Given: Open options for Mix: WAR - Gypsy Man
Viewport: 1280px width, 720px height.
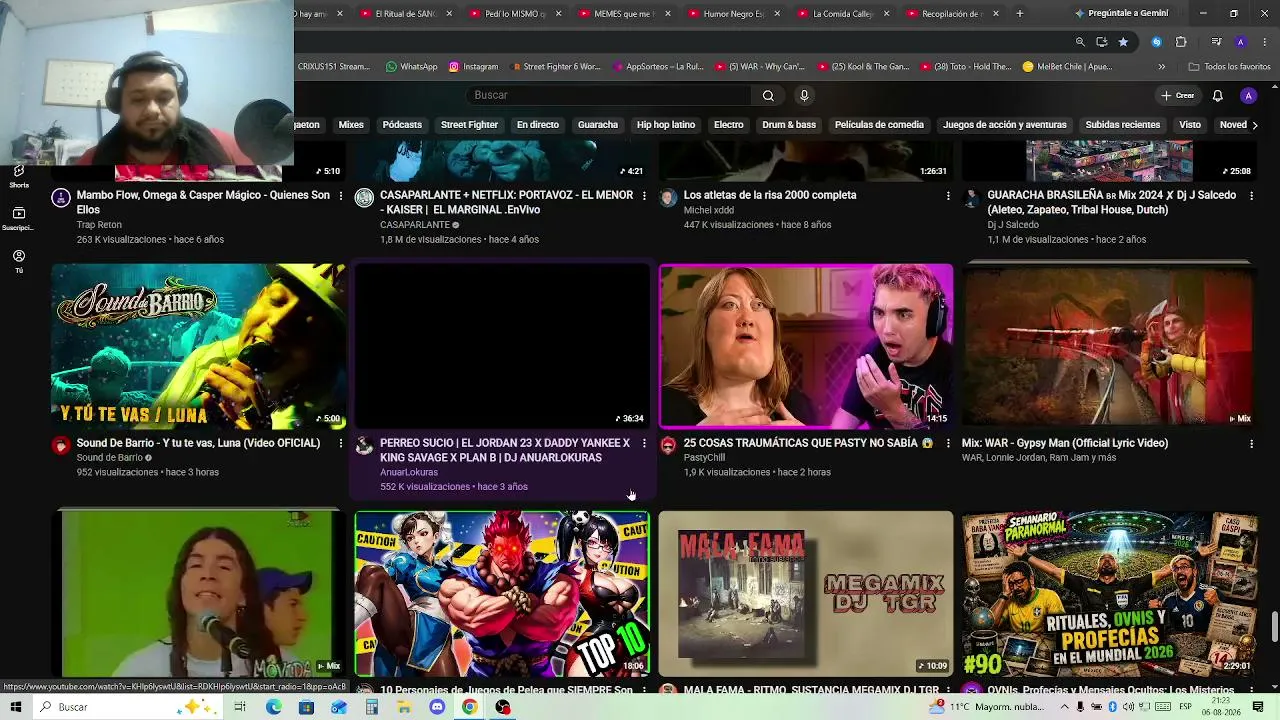Looking at the screenshot, I should coord(1251,443).
